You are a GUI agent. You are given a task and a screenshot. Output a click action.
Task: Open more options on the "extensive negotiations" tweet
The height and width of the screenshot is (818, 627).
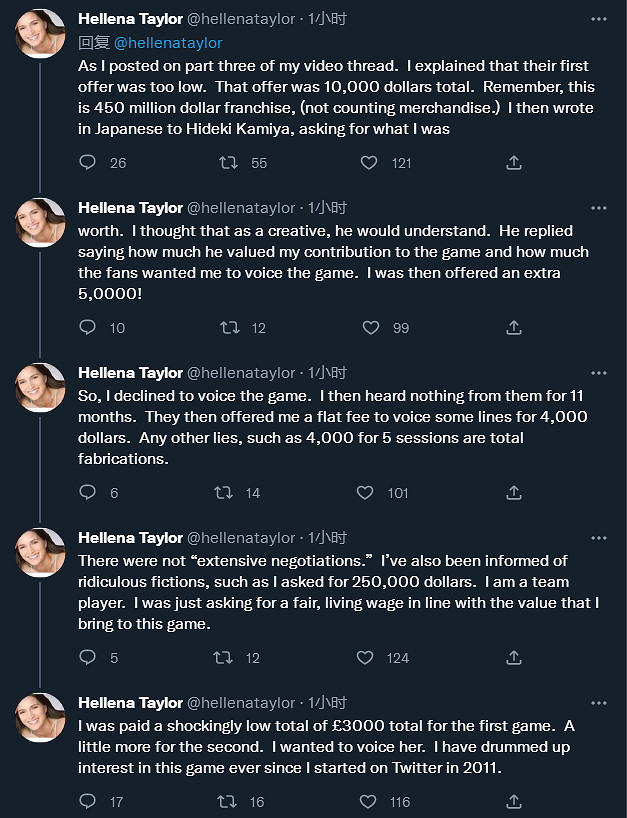click(598, 537)
